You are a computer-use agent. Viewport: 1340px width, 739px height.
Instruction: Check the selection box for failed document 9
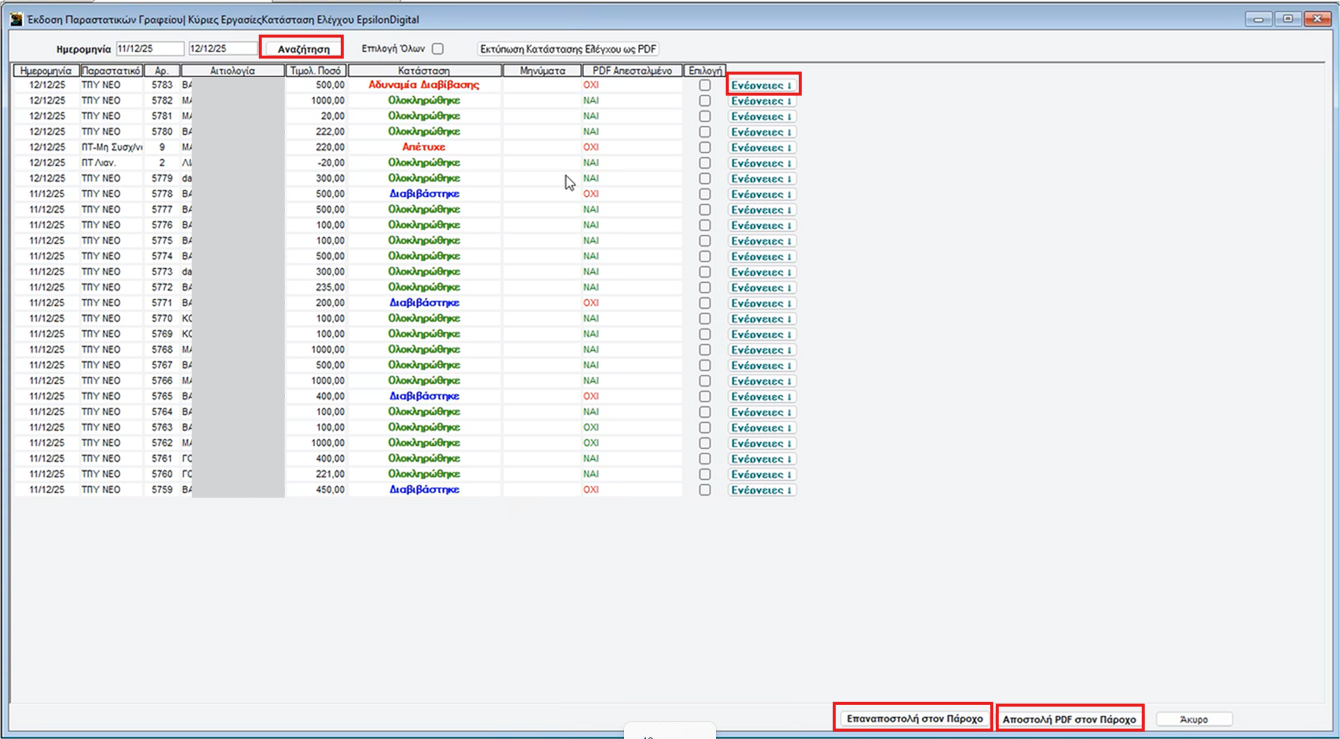pos(705,148)
